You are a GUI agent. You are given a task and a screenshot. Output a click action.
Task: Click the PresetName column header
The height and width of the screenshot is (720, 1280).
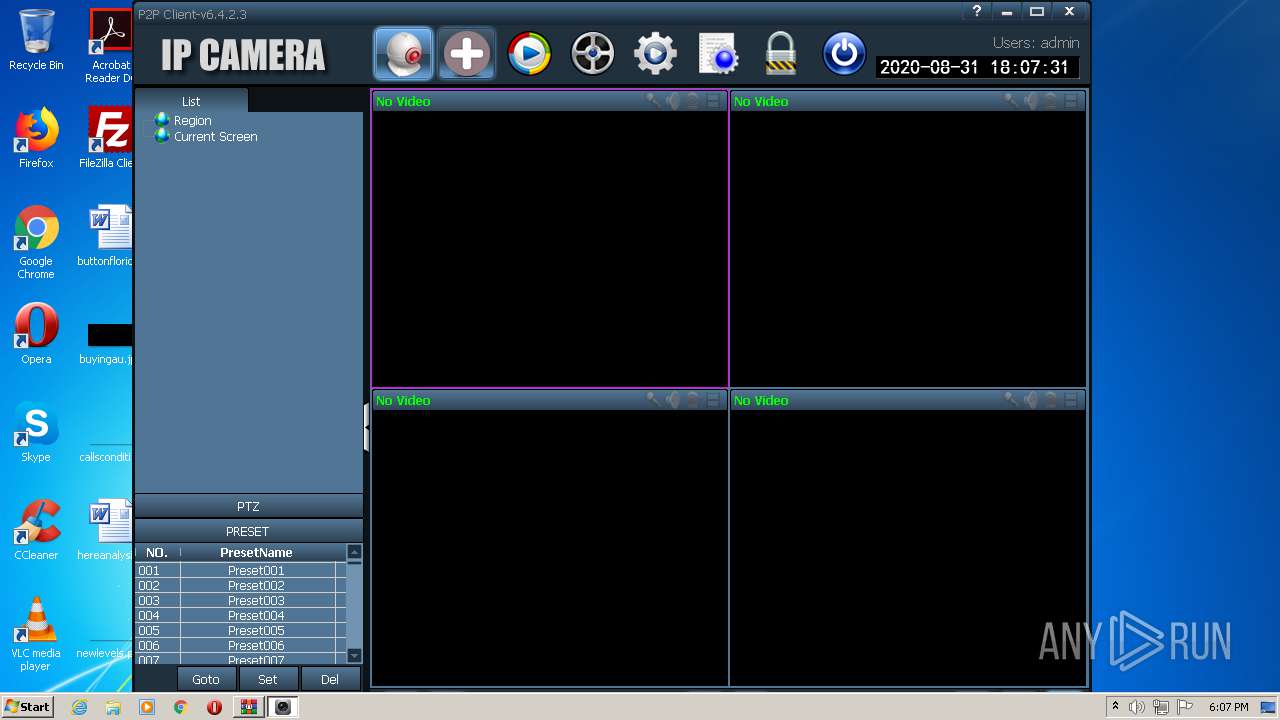(x=256, y=552)
